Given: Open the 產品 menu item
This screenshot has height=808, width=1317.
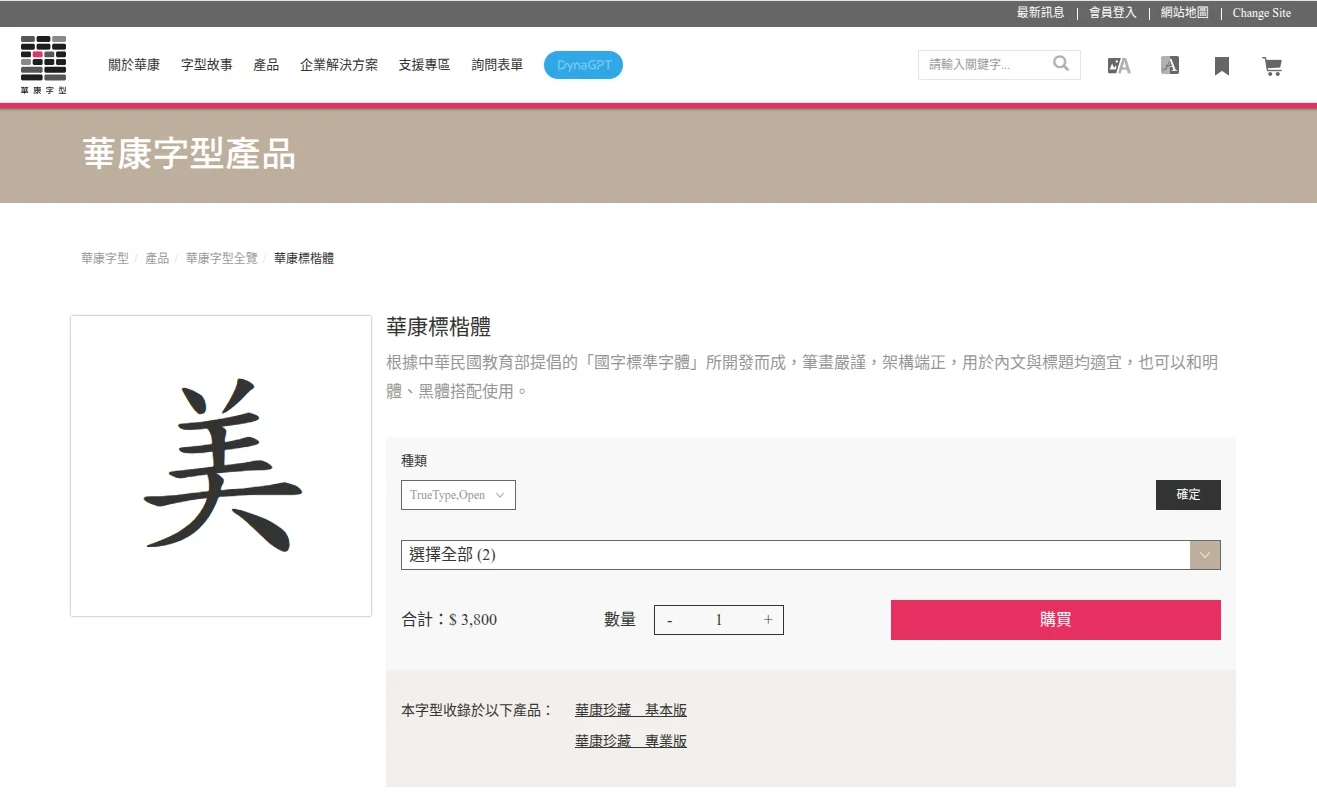Looking at the screenshot, I should pos(266,65).
